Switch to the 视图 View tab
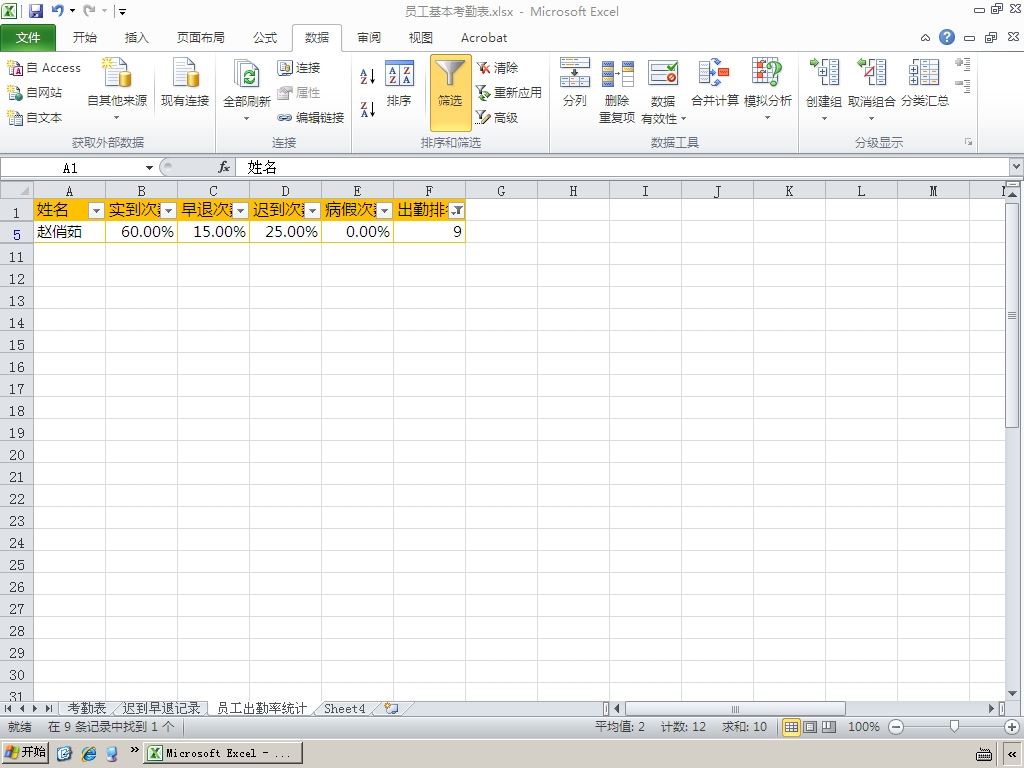Image resolution: width=1024 pixels, height=768 pixels. coord(421,38)
